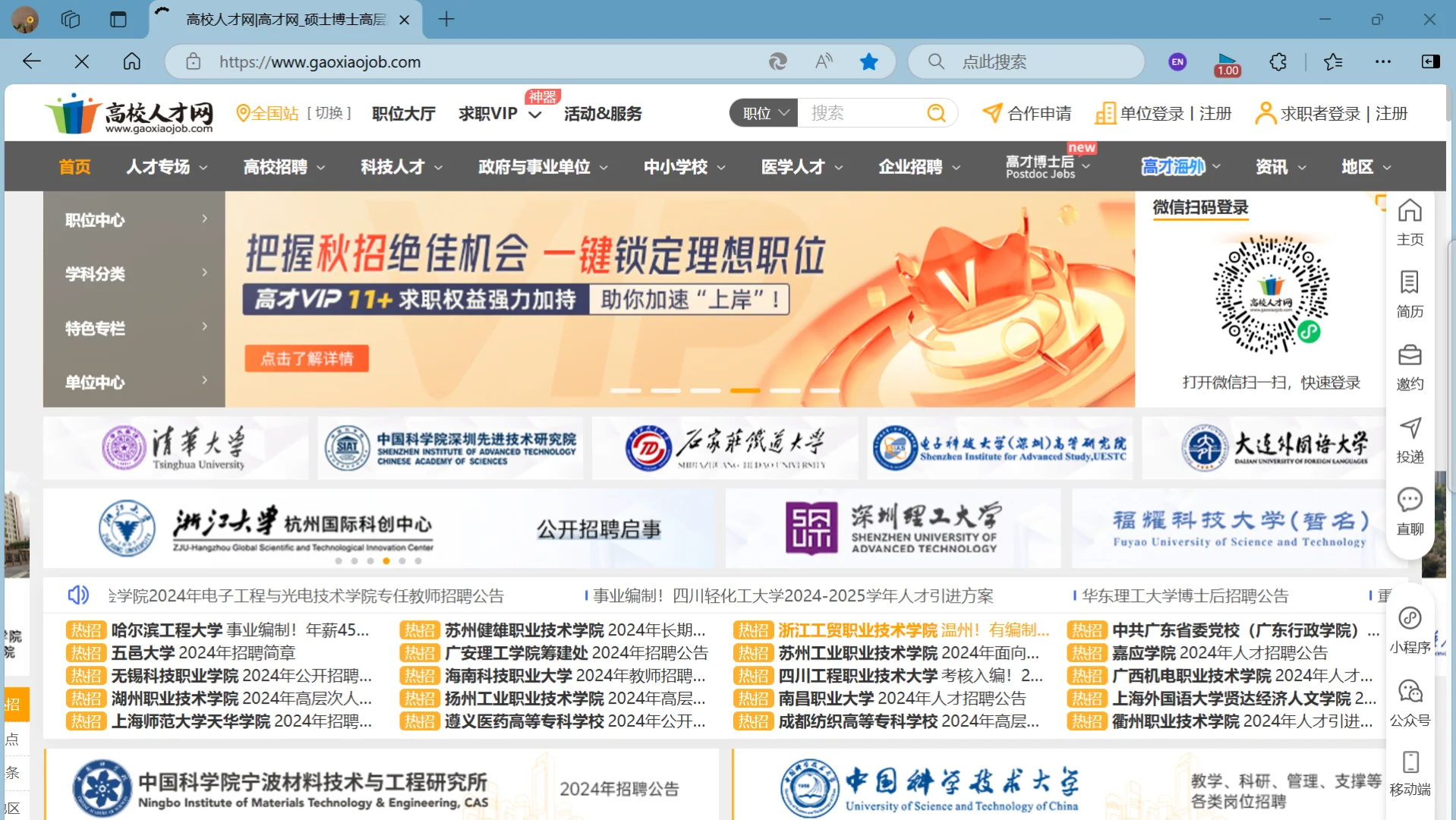
Task: Open 移动端 in right sidebar
Action: click(x=1410, y=774)
